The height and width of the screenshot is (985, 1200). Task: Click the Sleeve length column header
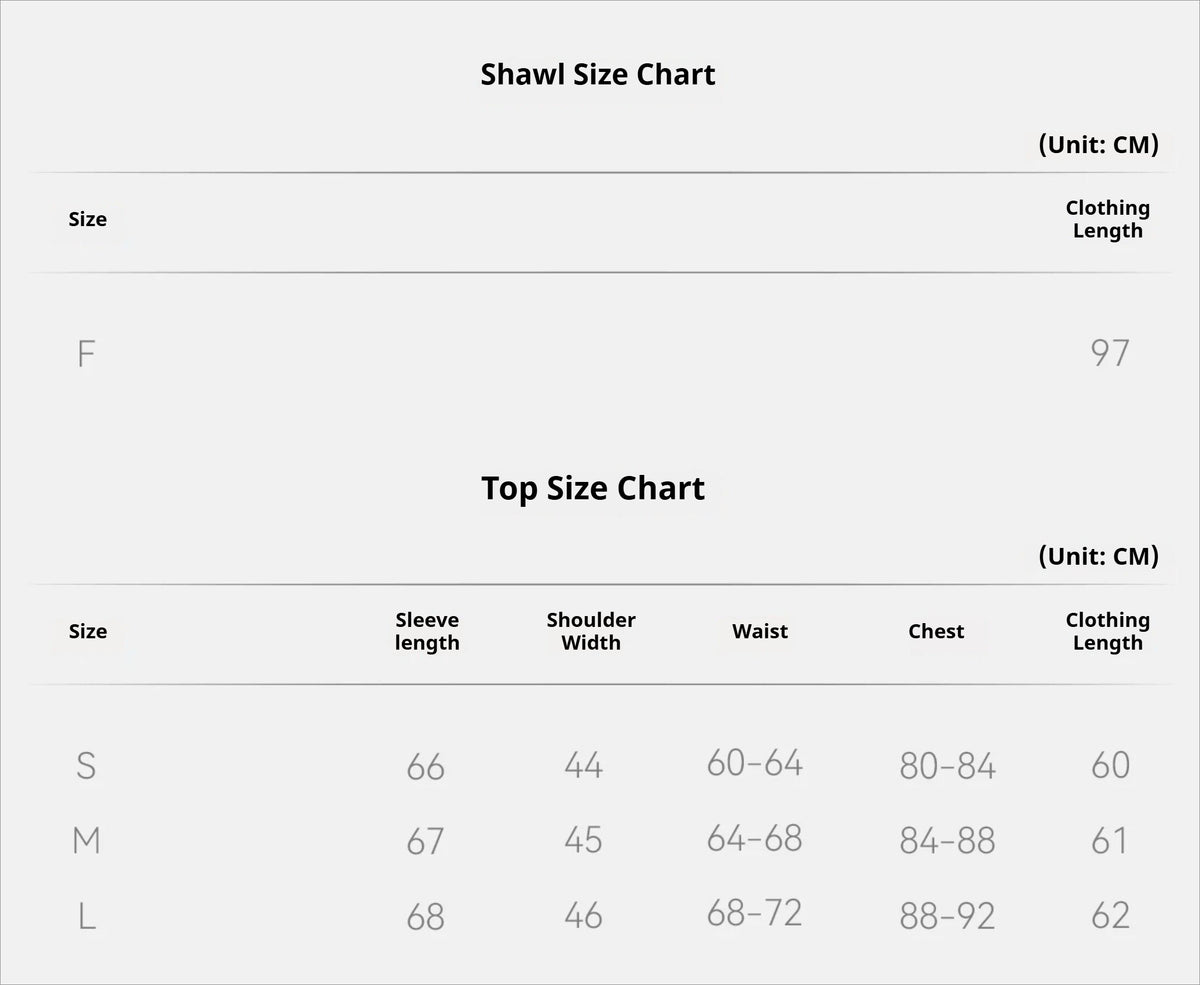(427, 631)
